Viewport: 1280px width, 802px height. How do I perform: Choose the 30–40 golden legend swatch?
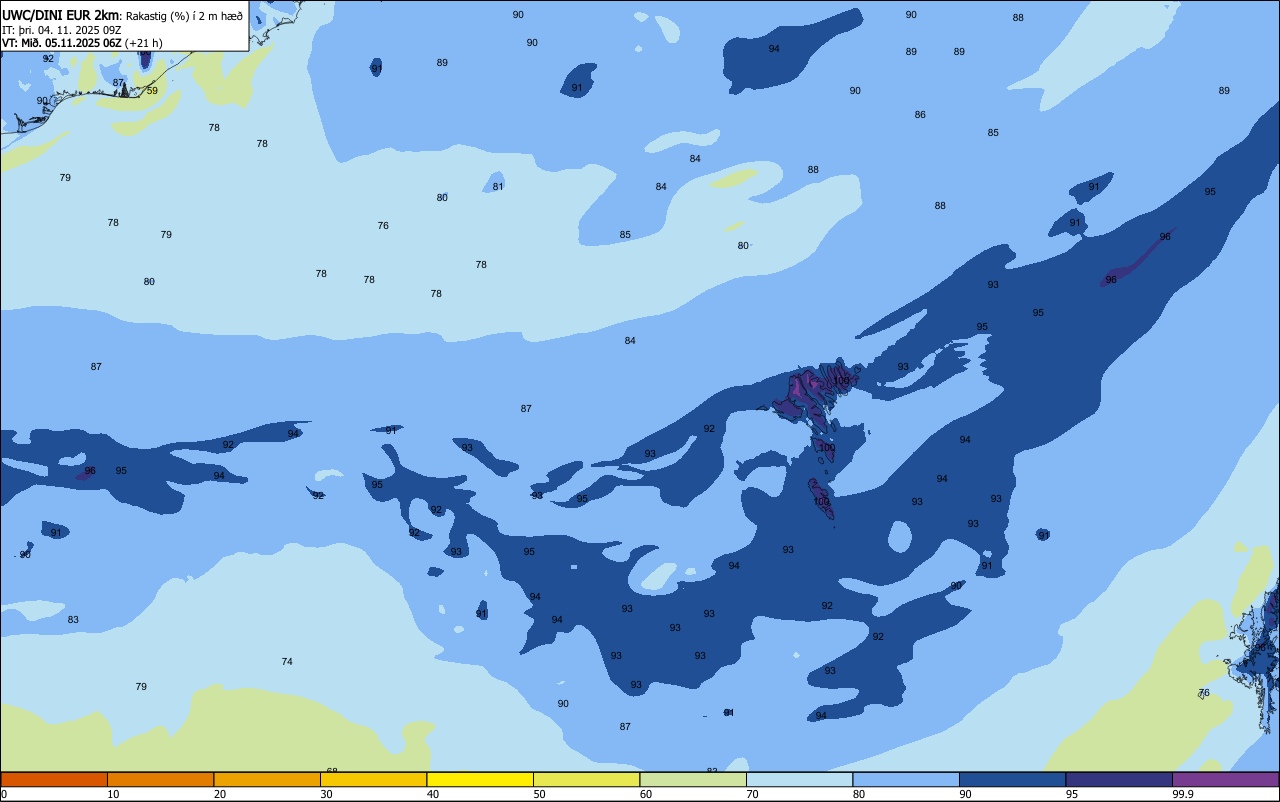coord(373,779)
